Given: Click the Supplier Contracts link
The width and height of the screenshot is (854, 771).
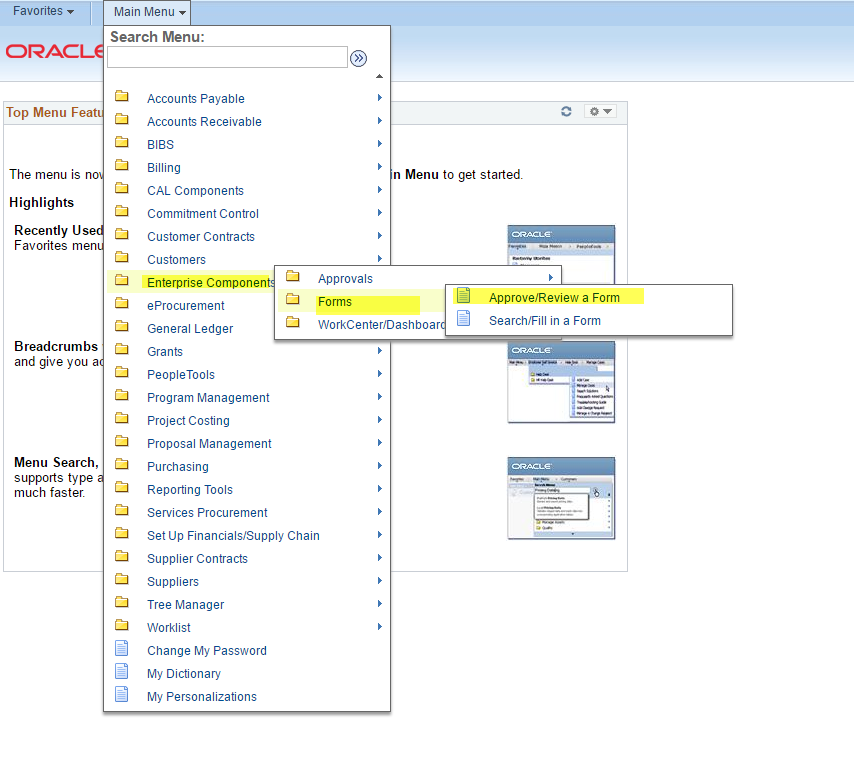Looking at the screenshot, I should 197,559.
